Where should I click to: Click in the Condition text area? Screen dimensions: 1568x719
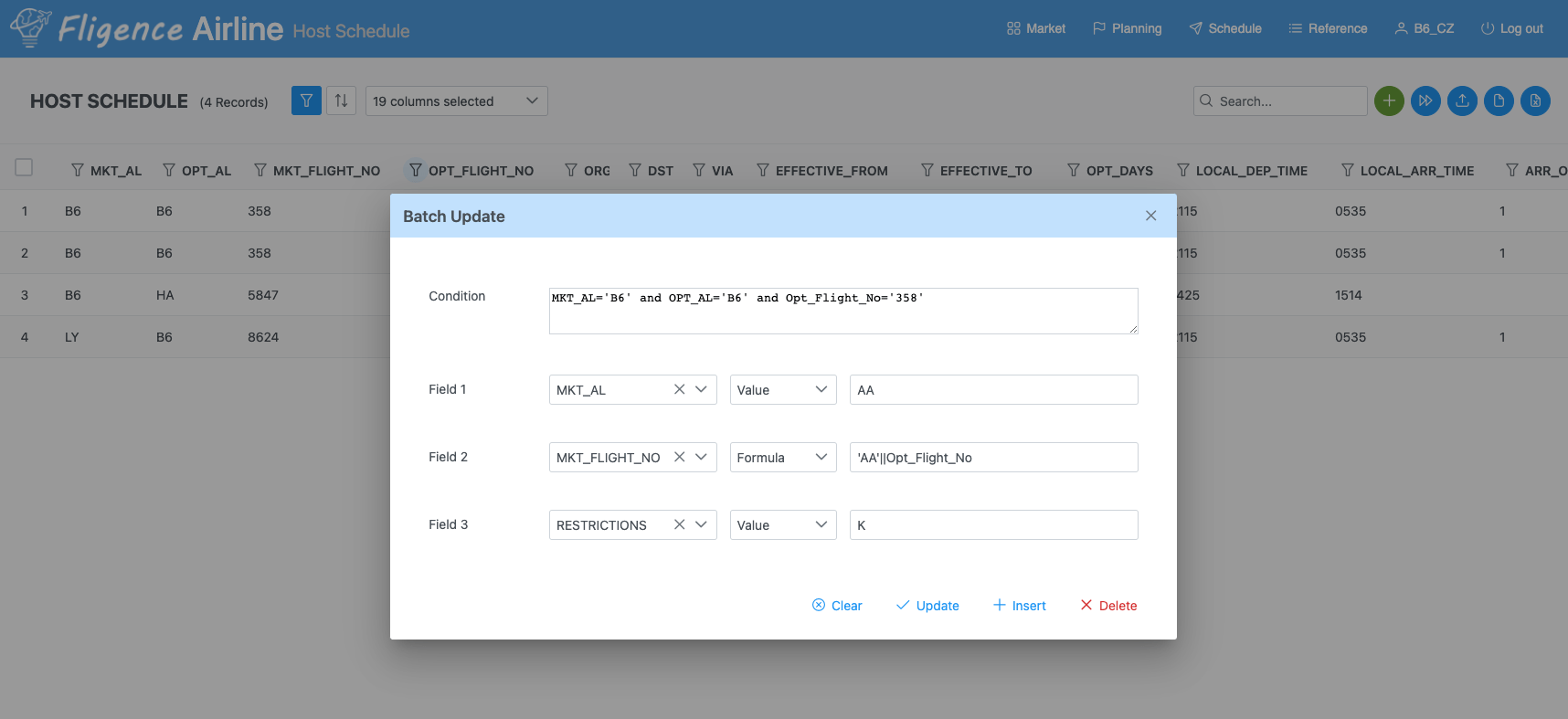(843, 311)
